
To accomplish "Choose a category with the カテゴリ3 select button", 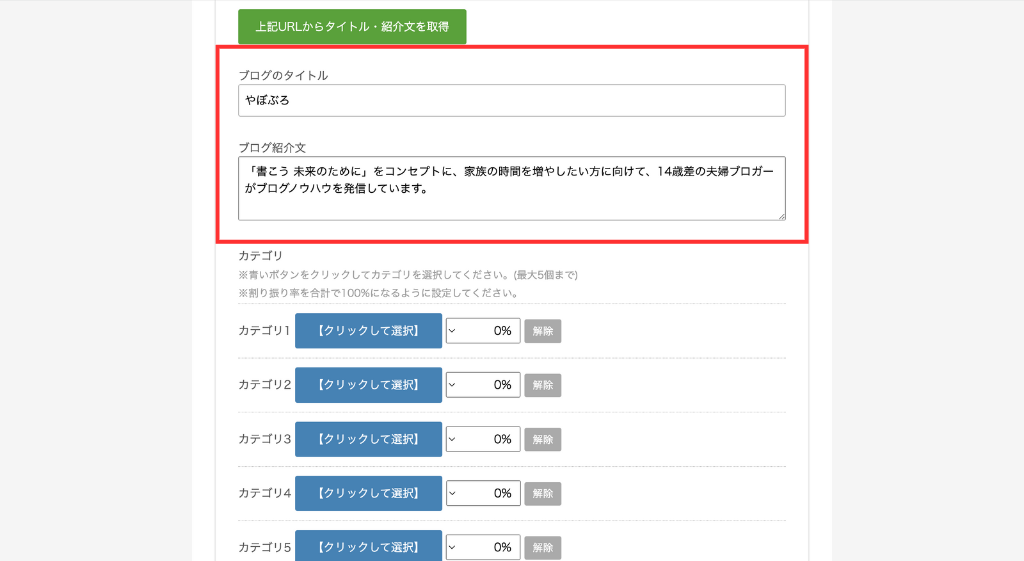I will [368, 439].
